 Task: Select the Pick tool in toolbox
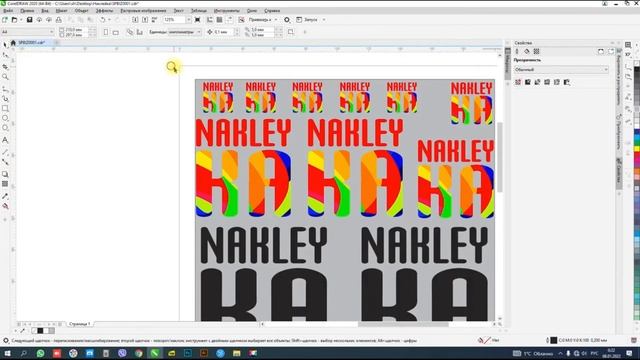pos(5,45)
